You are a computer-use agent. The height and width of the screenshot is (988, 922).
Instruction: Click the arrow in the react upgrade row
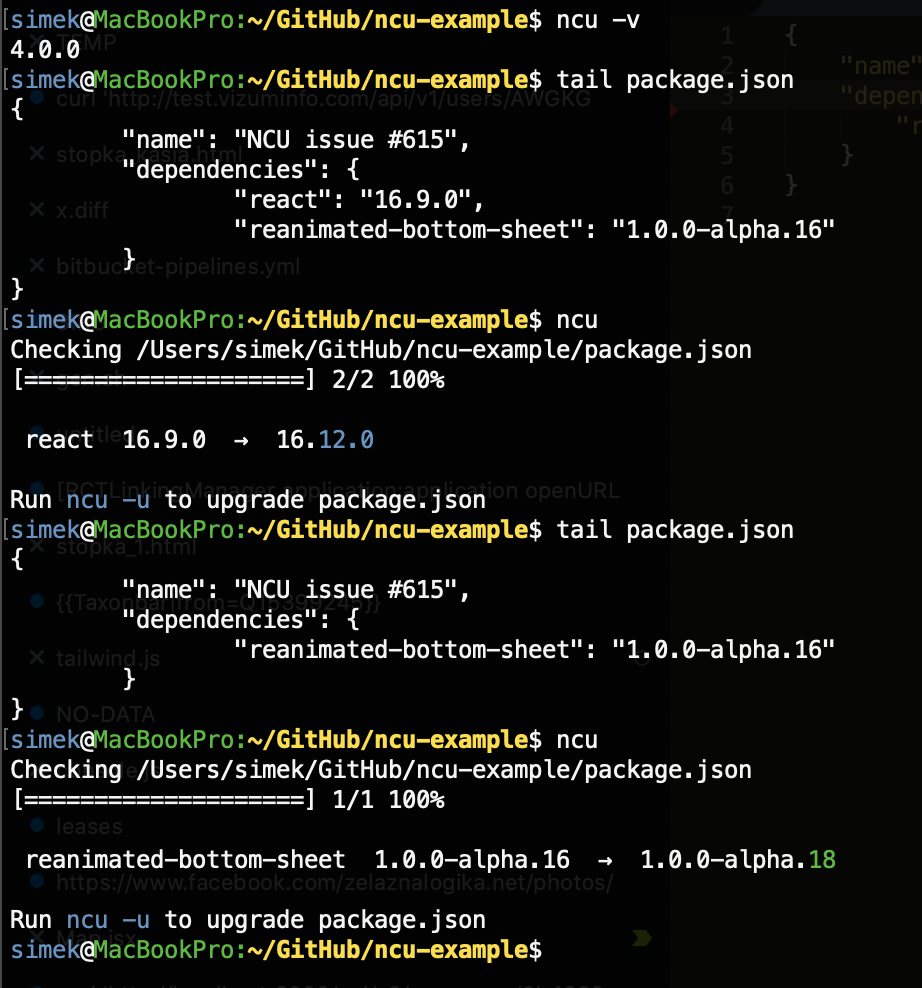pyautogui.click(x=241, y=440)
